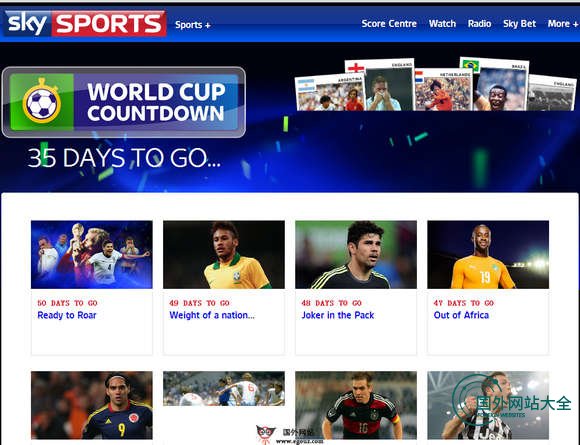
Task: Expand the More + menu
Action: (563, 24)
